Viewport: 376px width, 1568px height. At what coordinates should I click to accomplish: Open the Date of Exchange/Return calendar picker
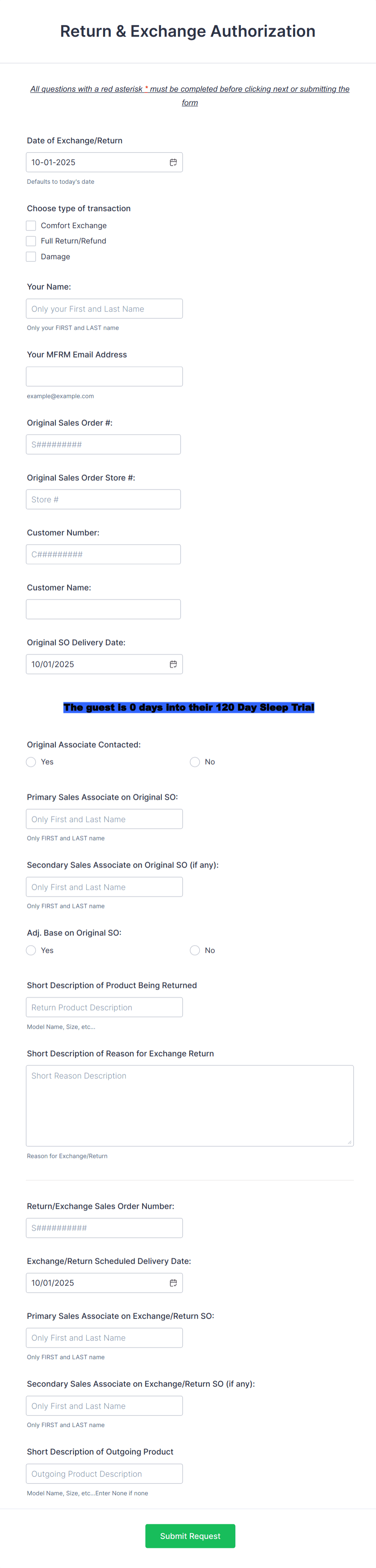point(173,162)
